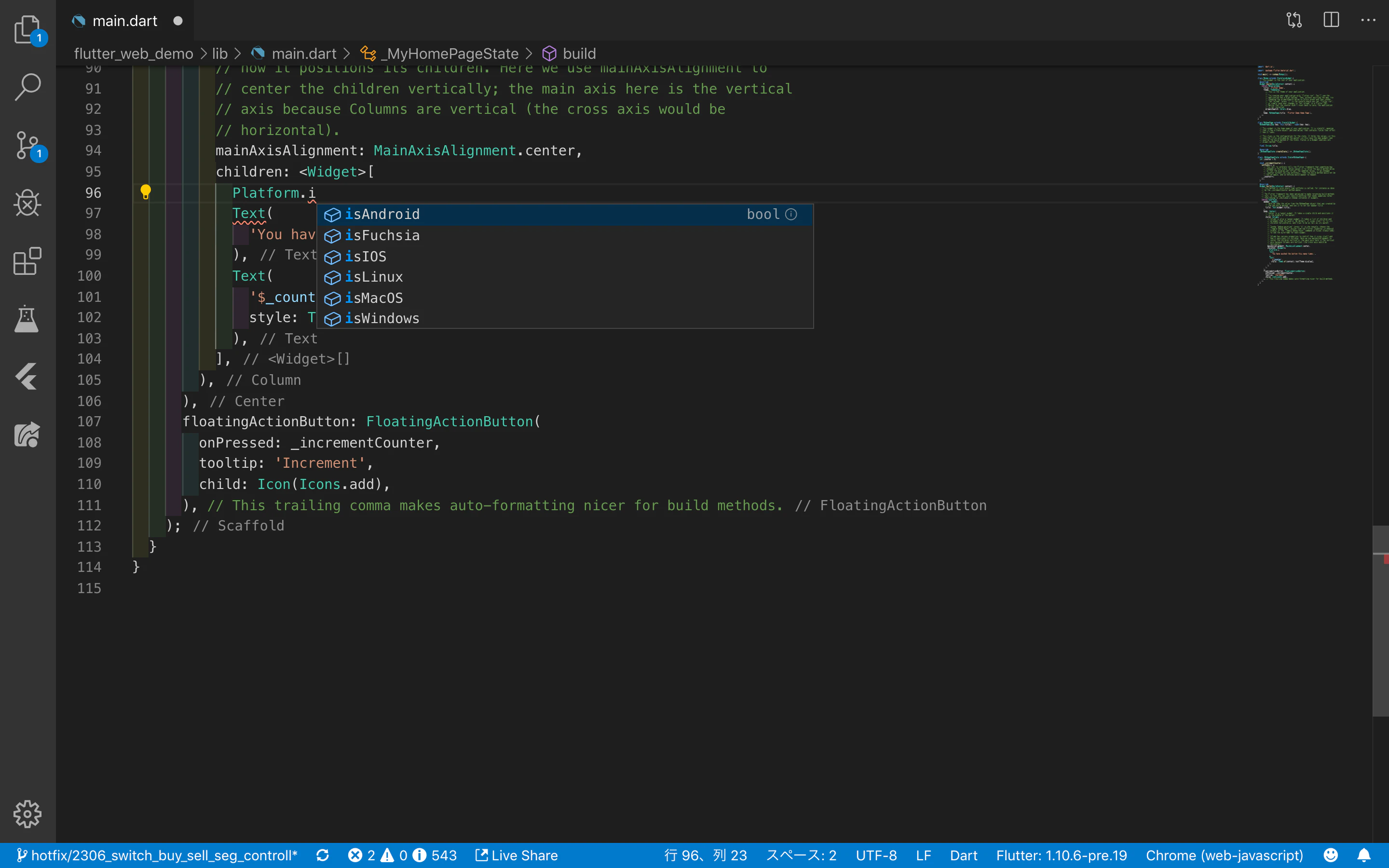Click the vertical scrollbar thumb
Image resolution: width=1389 pixels, height=868 pixels.
coord(1380,620)
